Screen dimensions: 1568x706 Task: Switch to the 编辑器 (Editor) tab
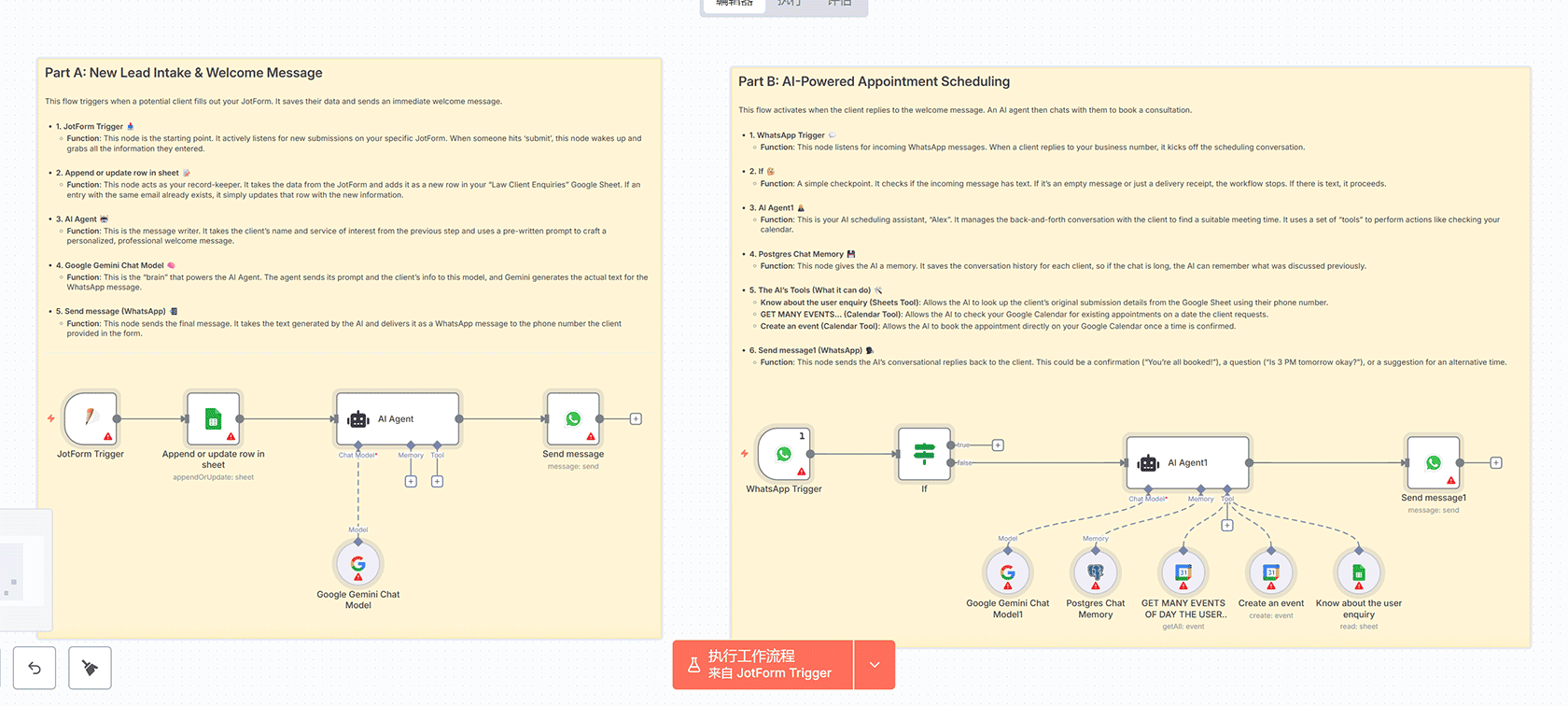point(734,5)
